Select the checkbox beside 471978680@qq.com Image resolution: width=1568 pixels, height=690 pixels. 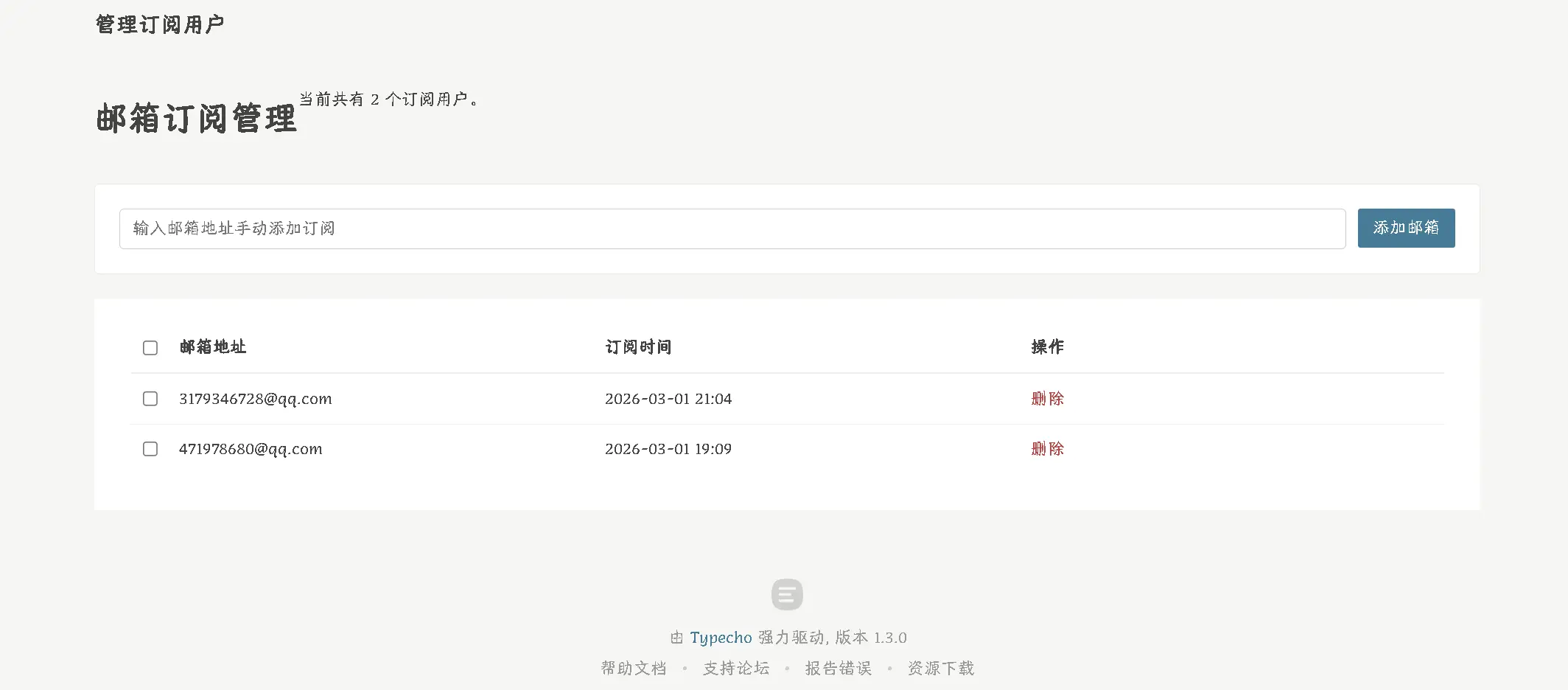pos(150,449)
